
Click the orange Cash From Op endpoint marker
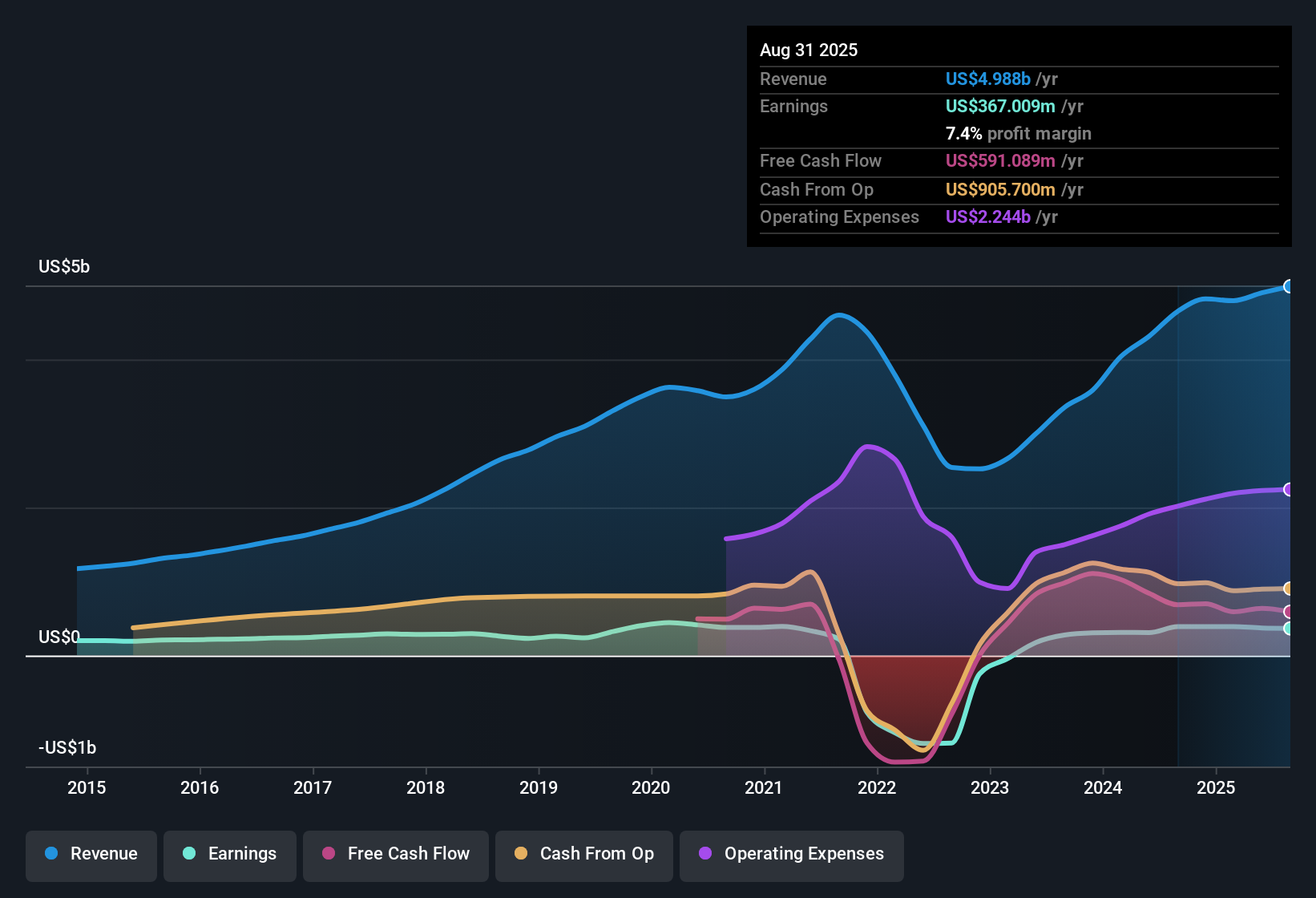1288,587
